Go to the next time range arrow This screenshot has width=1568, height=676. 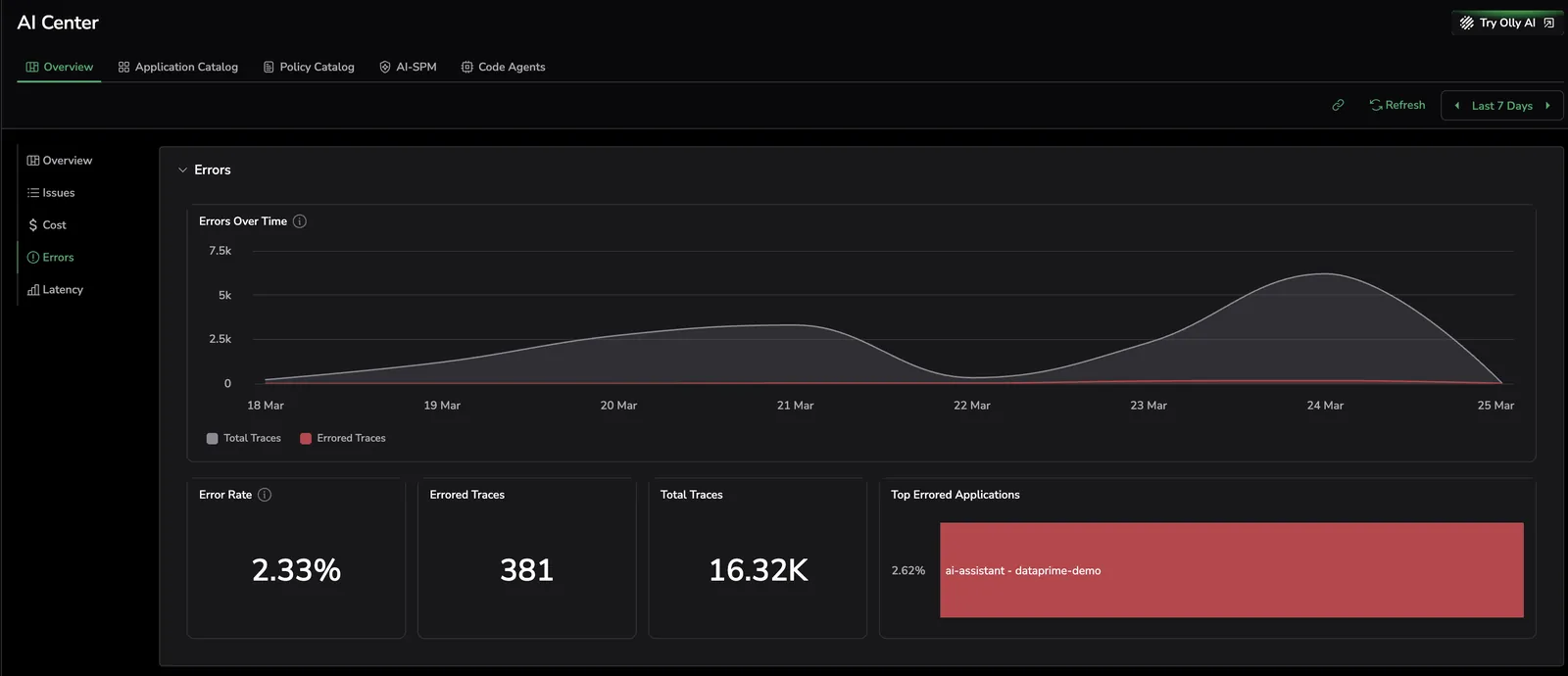pos(1547,106)
